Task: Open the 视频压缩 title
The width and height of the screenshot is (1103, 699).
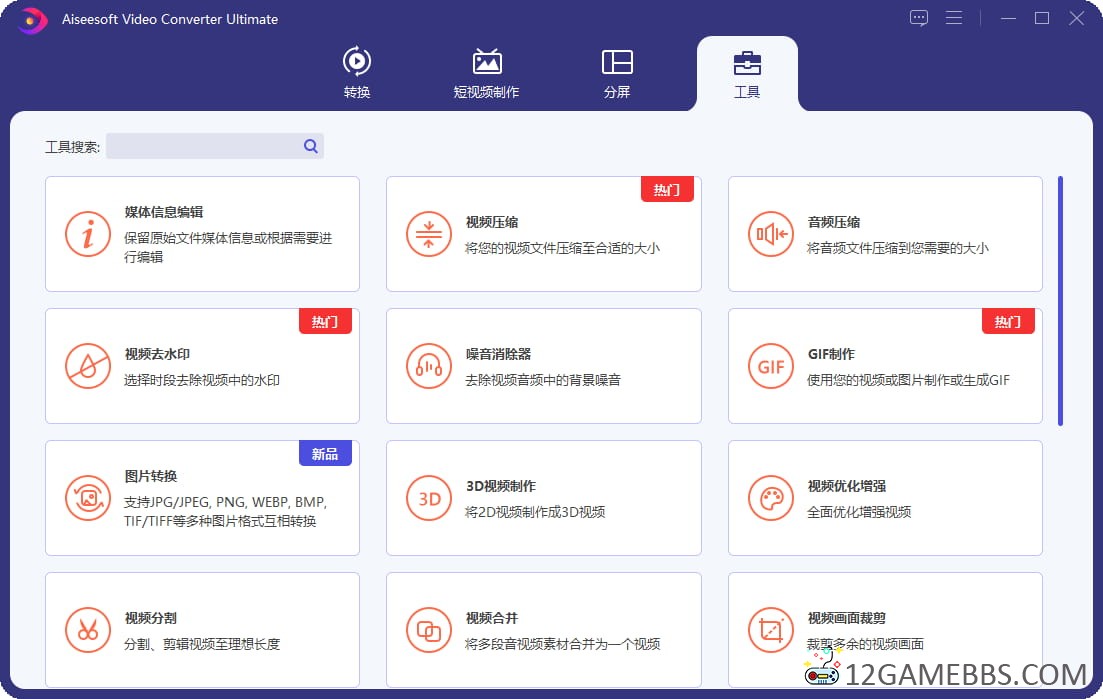Action: (492, 222)
